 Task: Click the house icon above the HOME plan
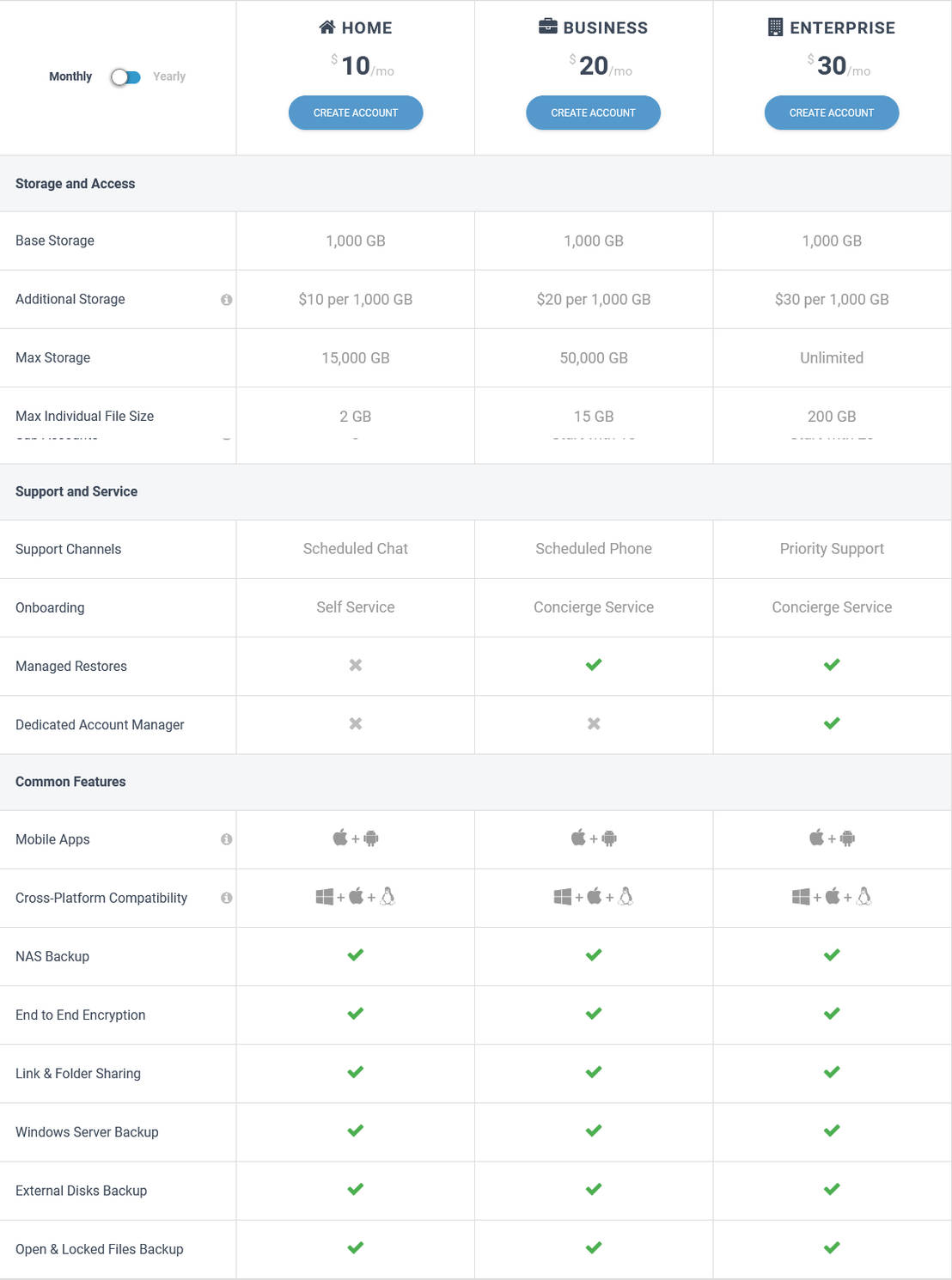tap(328, 27)
